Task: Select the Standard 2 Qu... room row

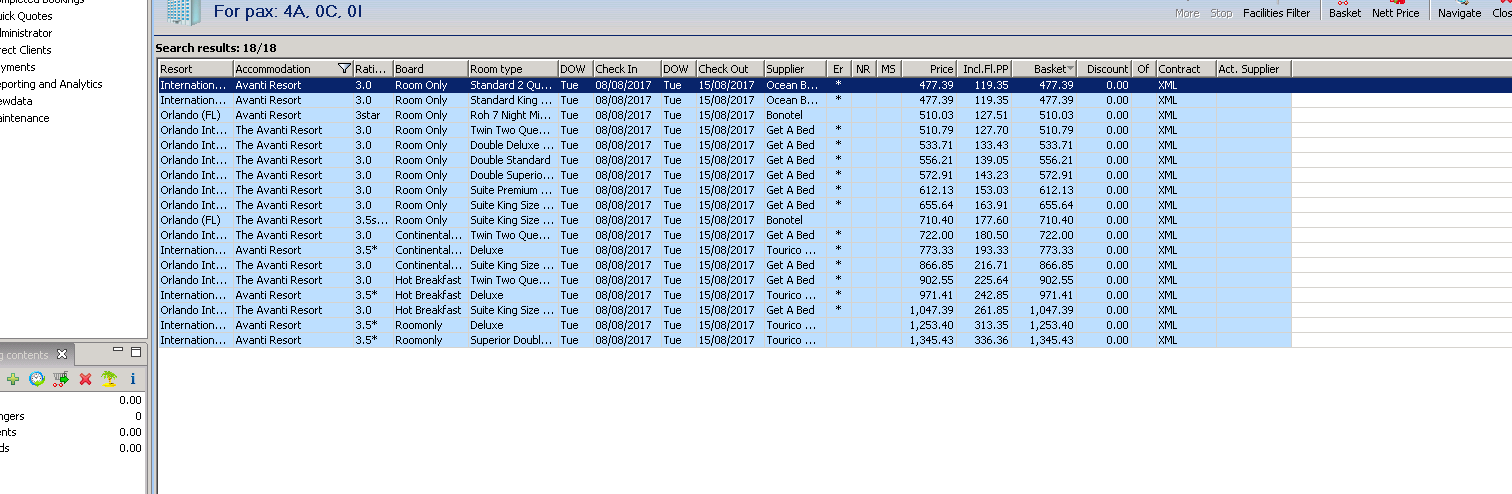Action: point(725,85)
